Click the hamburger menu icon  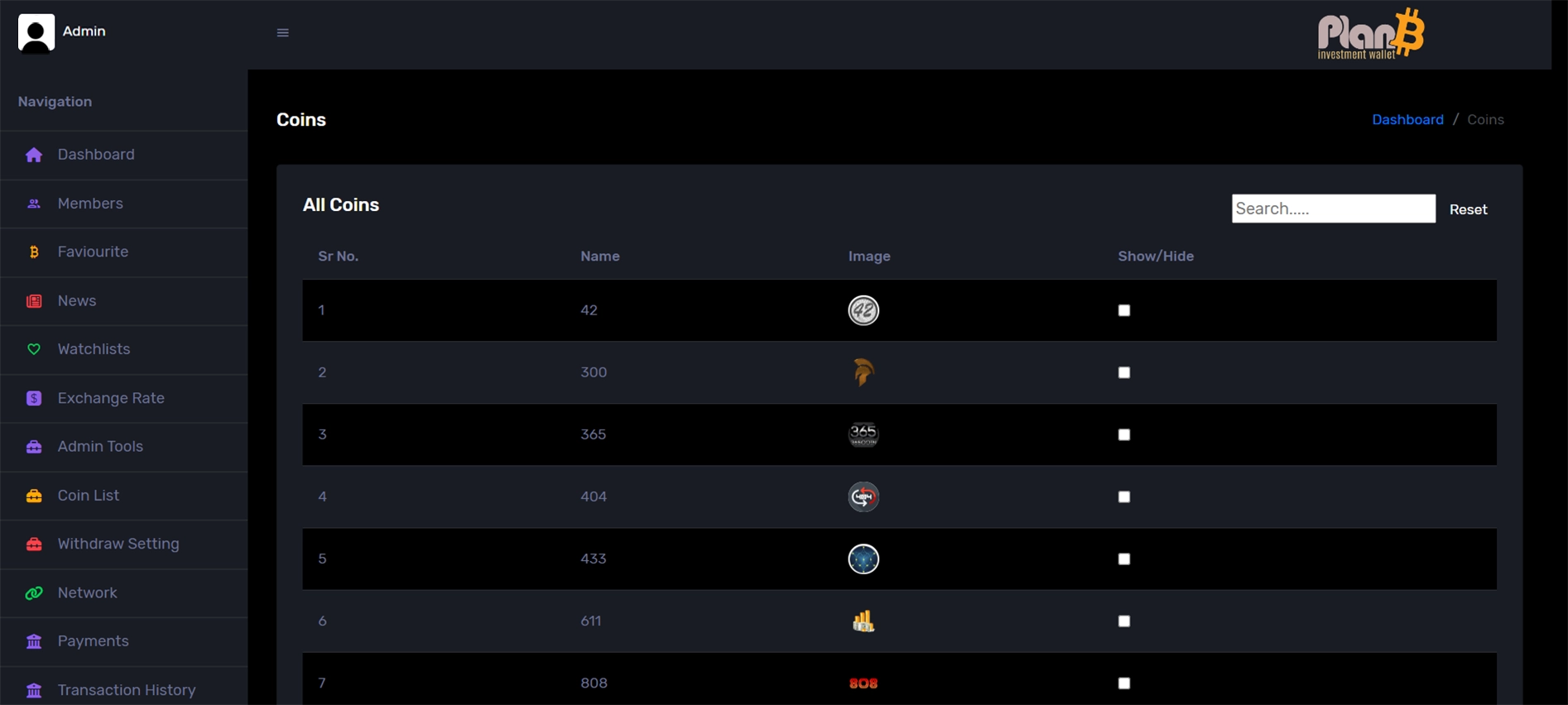tap(282, 33)
